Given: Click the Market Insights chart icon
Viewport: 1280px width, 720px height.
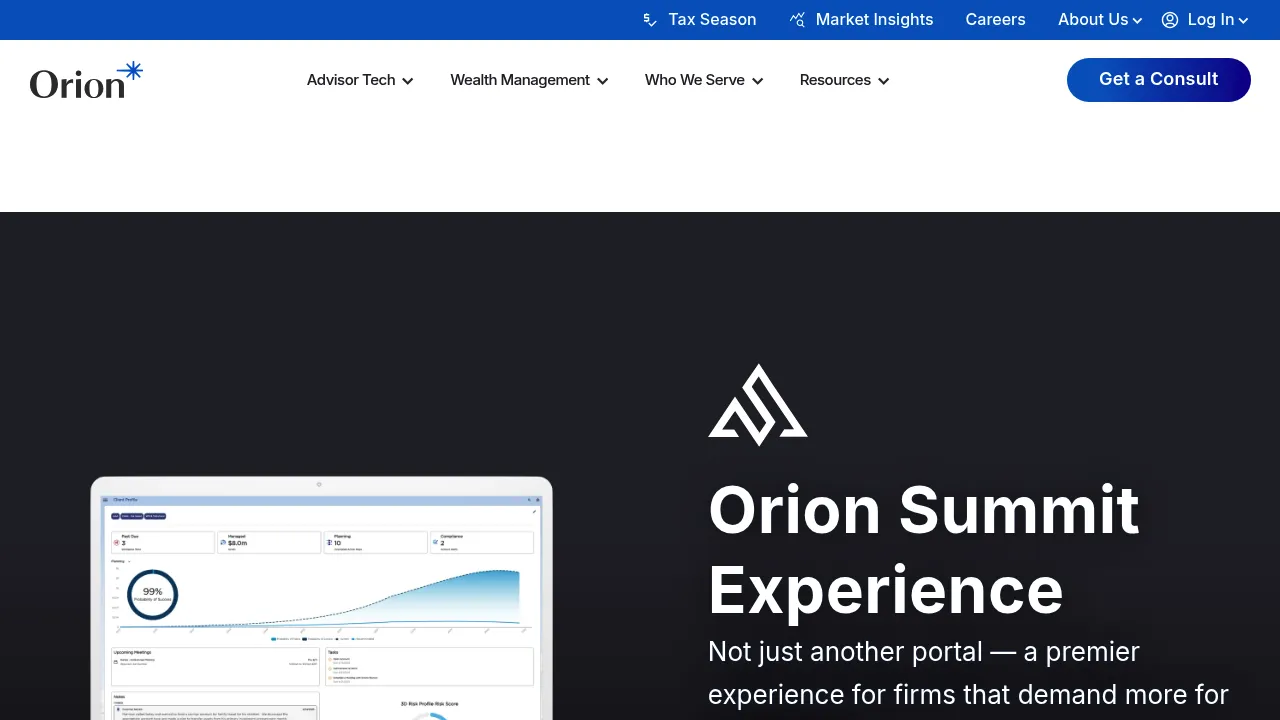Looking at the screenshot, I should 797,20.
